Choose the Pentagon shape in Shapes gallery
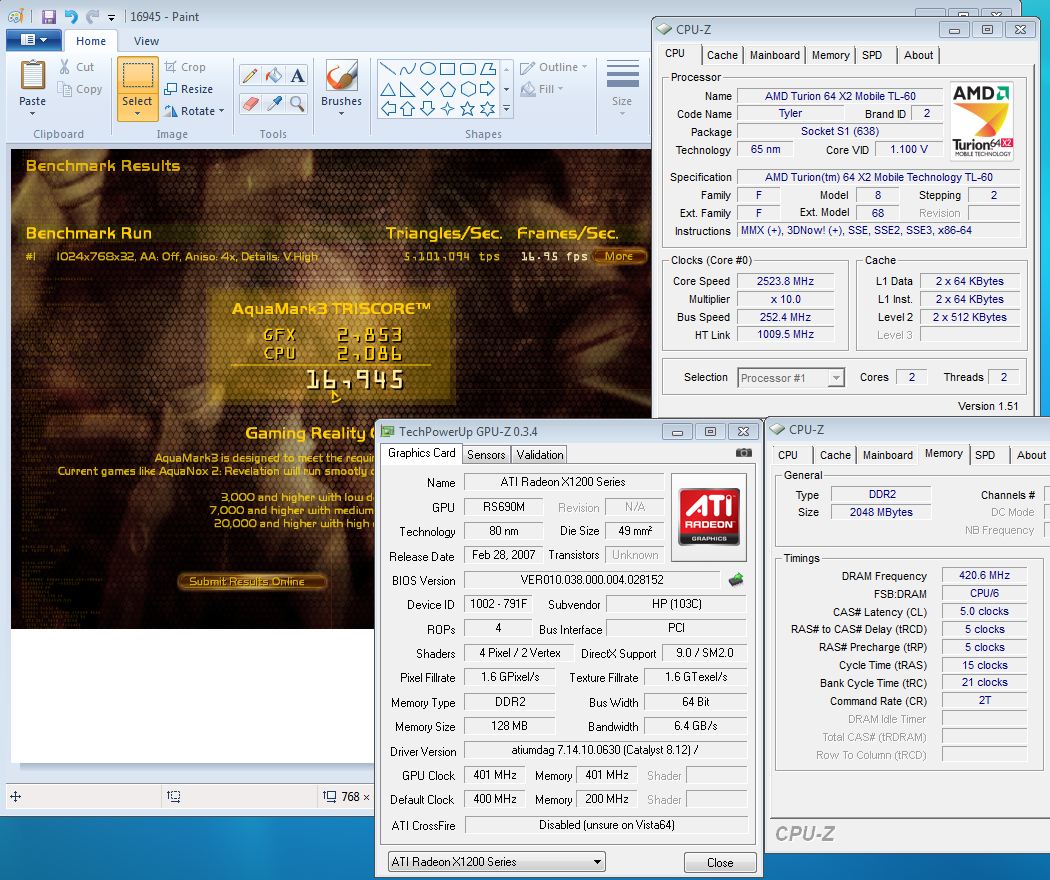 pos(448,89)
